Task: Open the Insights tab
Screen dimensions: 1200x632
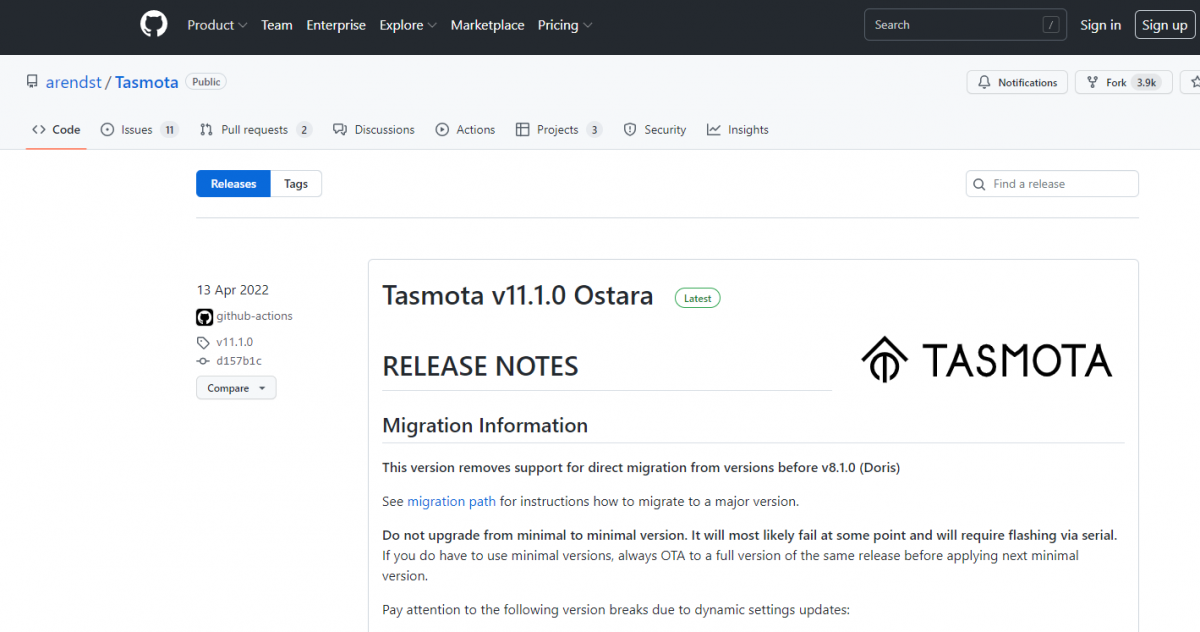Action: pos(738,130)
